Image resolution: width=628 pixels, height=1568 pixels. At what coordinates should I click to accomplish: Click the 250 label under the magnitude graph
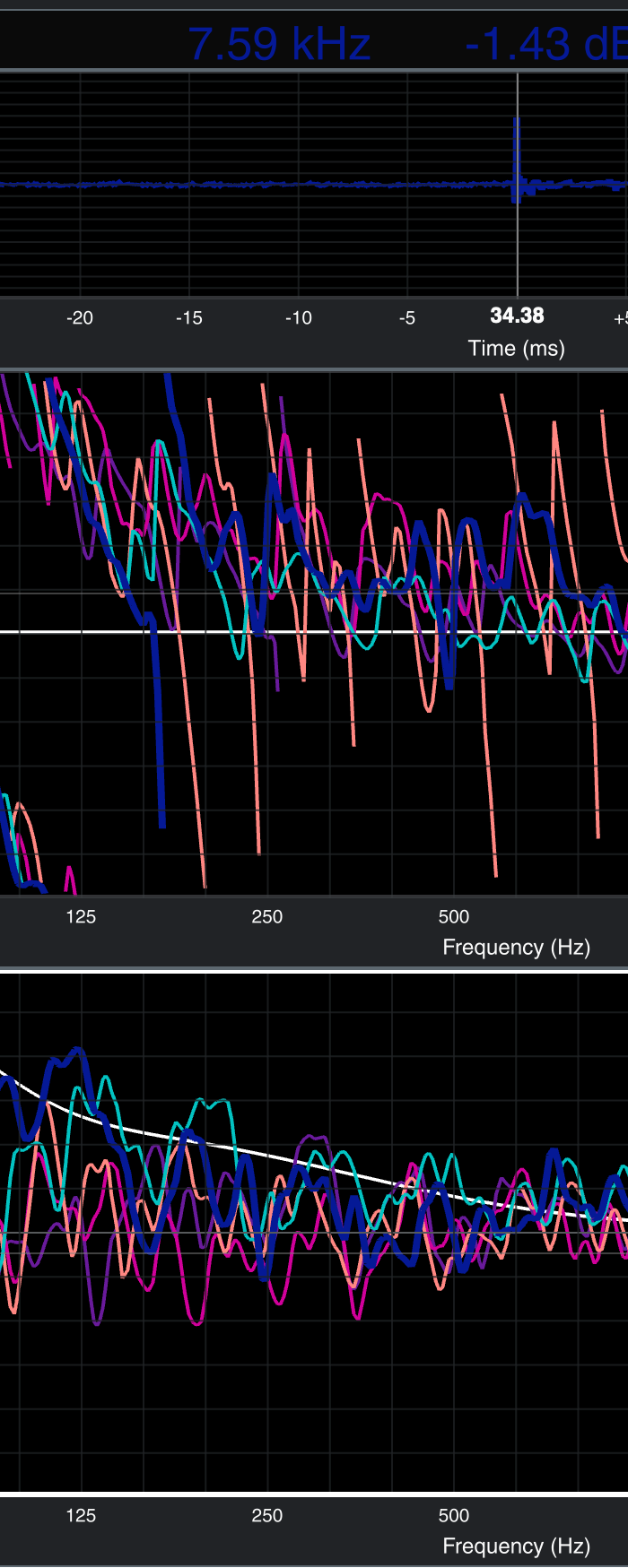[x=267, y=1516]
